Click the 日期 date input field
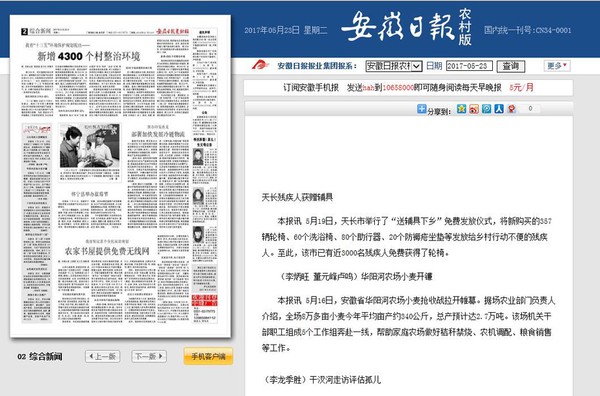Screen dimensions: 600x396 click(469, 66)
